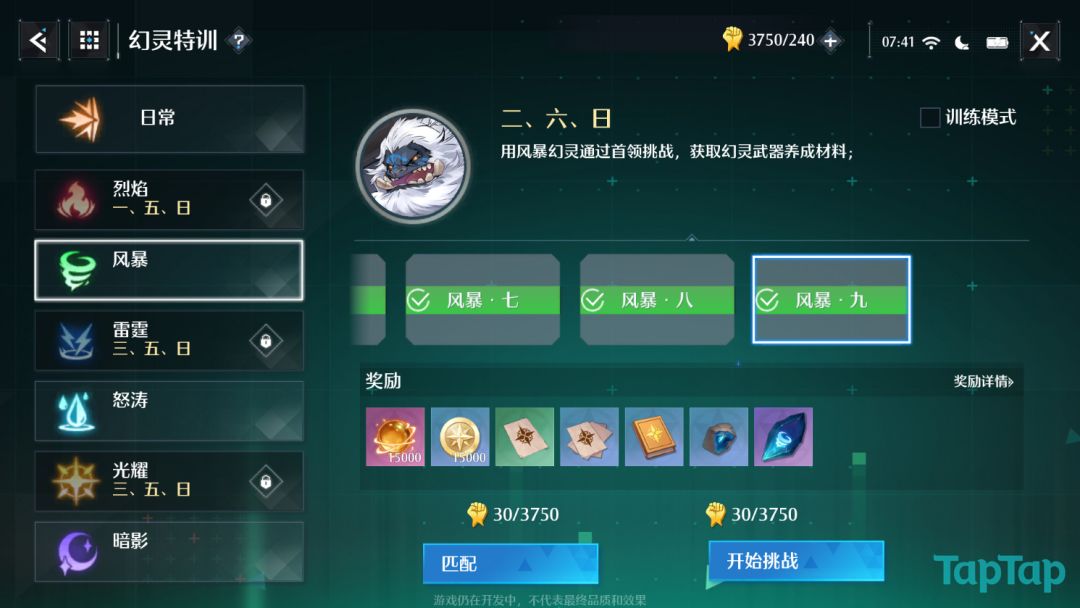The height and width of the screenshot is (608, 1080).
Task: View the purple crystal reward item
Action: pyautogui.click(x=783, y=437)
